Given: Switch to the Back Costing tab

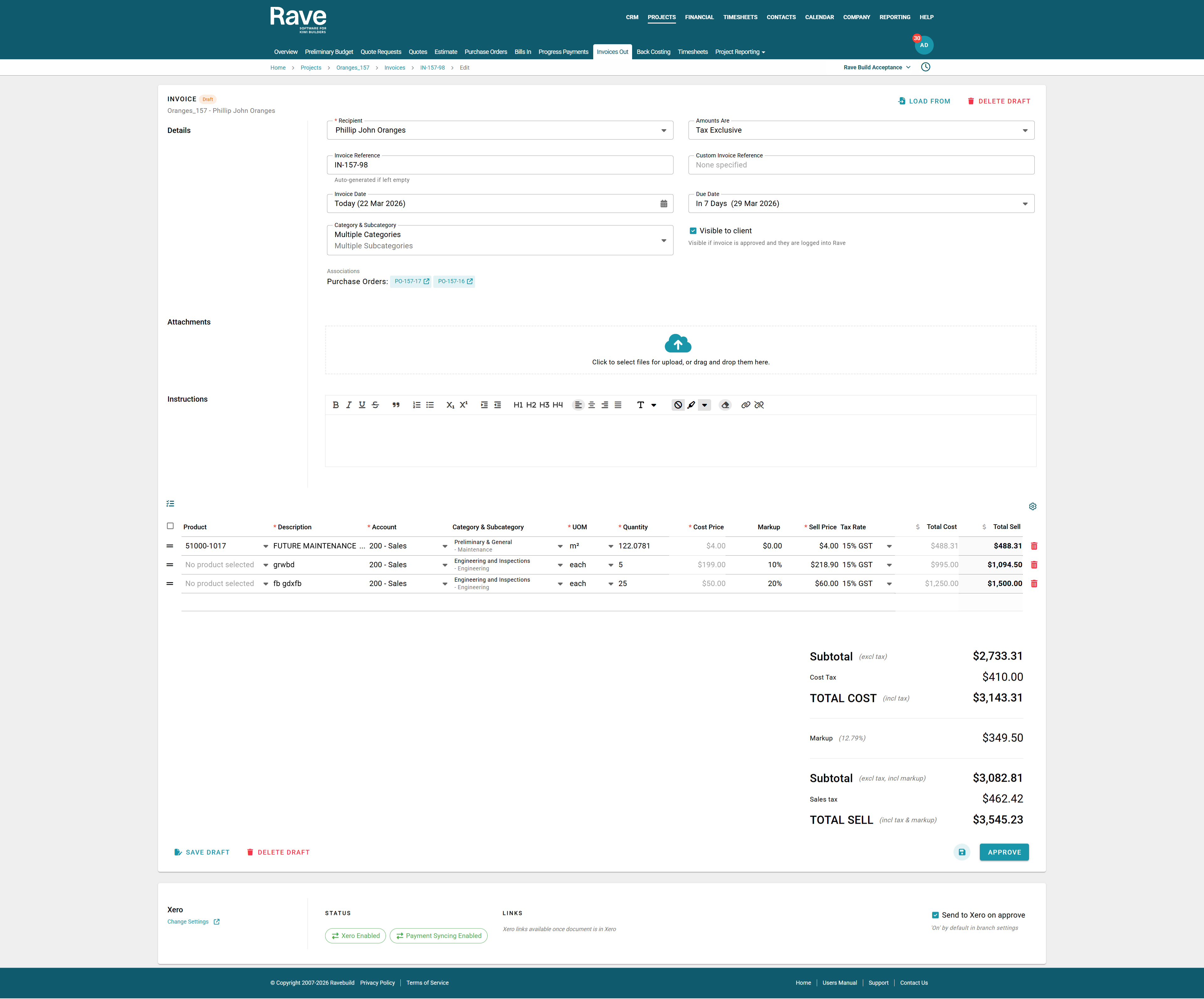Looking at the screenshot, I should 653,52.
